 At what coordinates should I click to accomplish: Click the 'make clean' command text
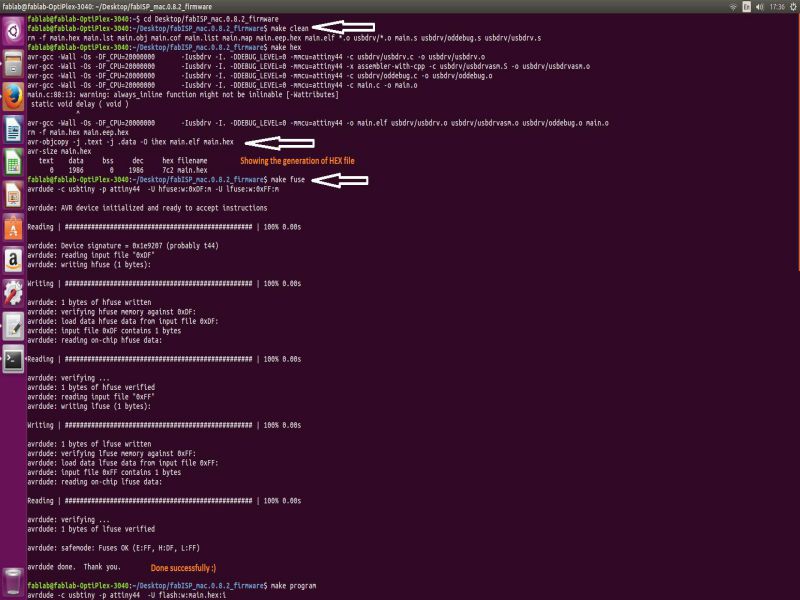(x=289, y=29)
